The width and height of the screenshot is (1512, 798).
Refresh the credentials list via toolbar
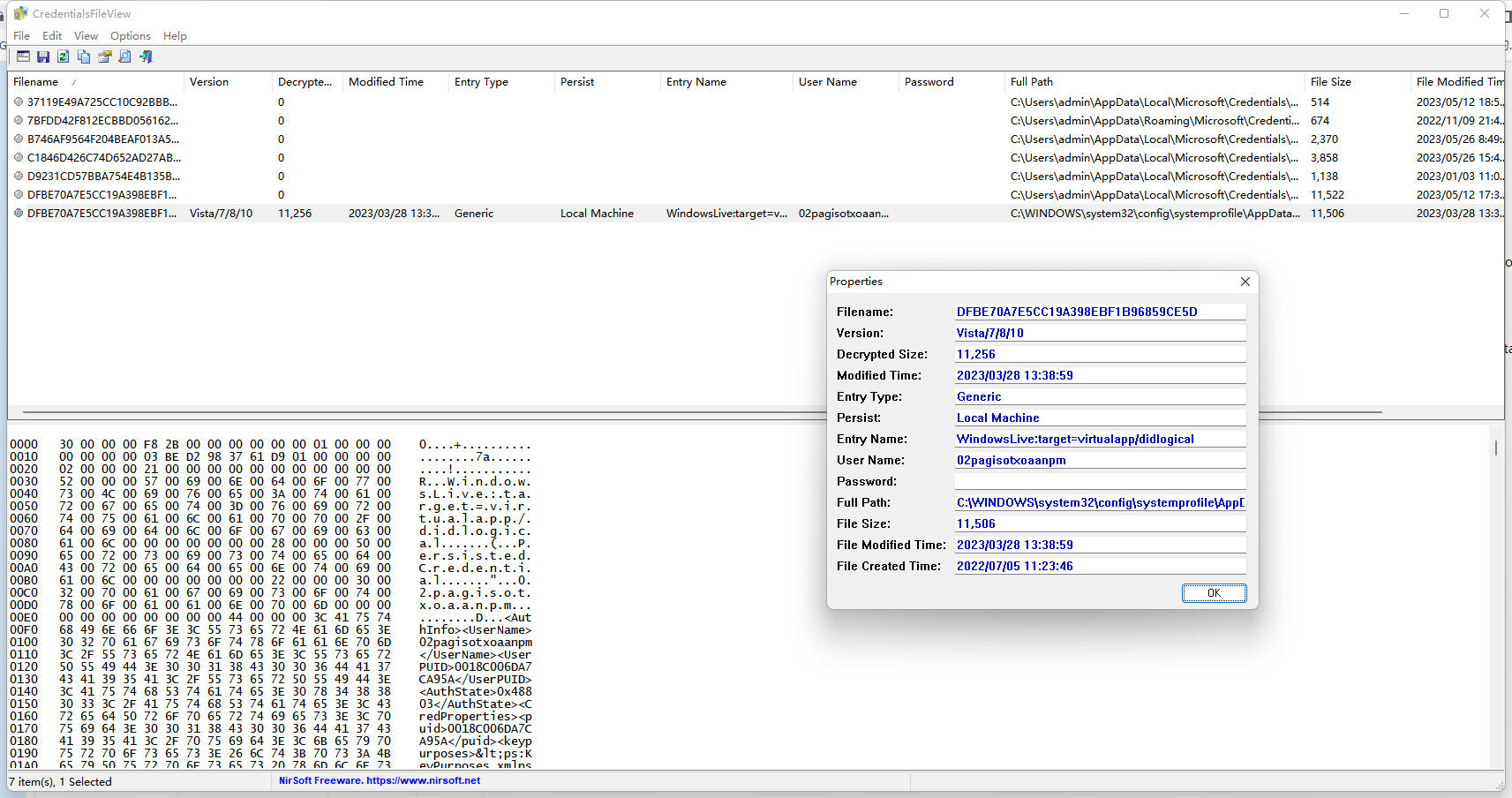64,56
